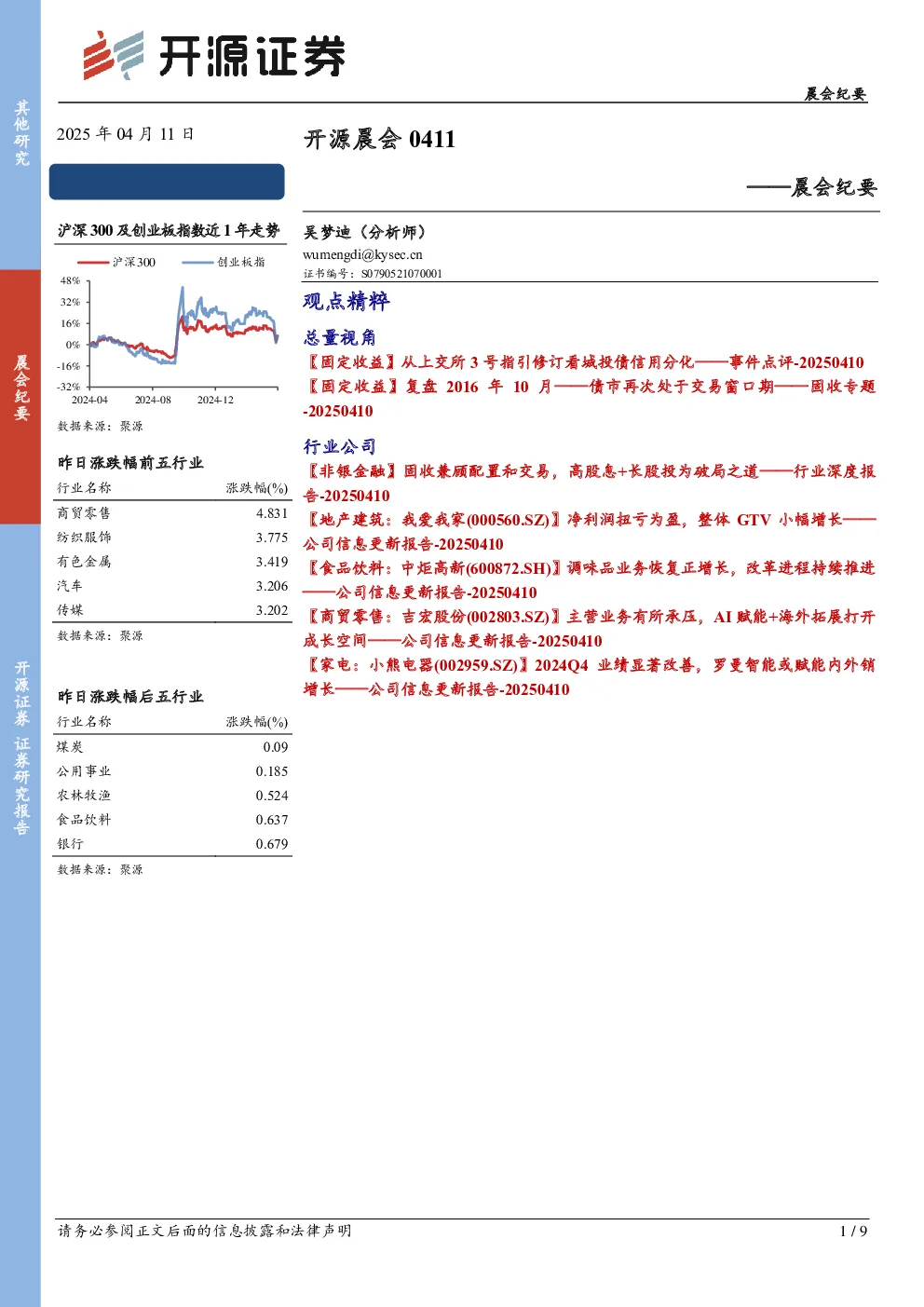Click certificate number S0790521070001
924x1307 pixels.
402,274
